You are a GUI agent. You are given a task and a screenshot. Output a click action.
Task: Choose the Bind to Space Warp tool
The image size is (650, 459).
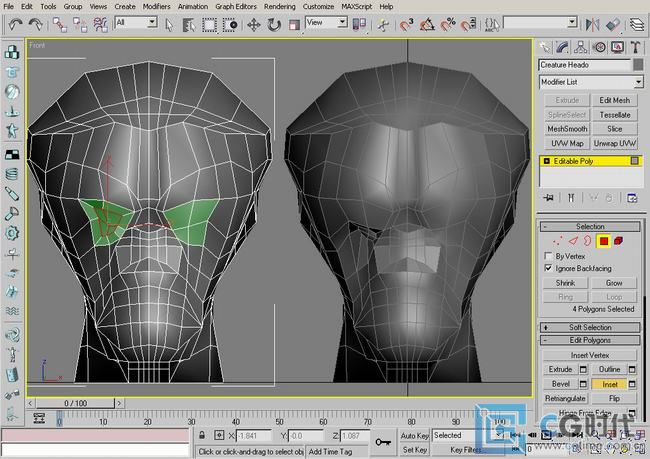tap(100, 25)
